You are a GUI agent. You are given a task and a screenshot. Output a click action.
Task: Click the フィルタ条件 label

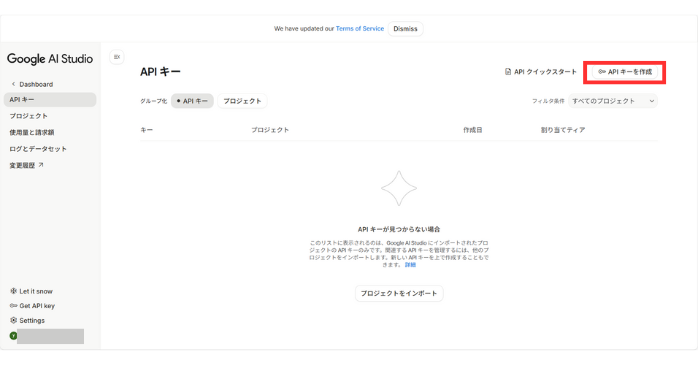548,101
